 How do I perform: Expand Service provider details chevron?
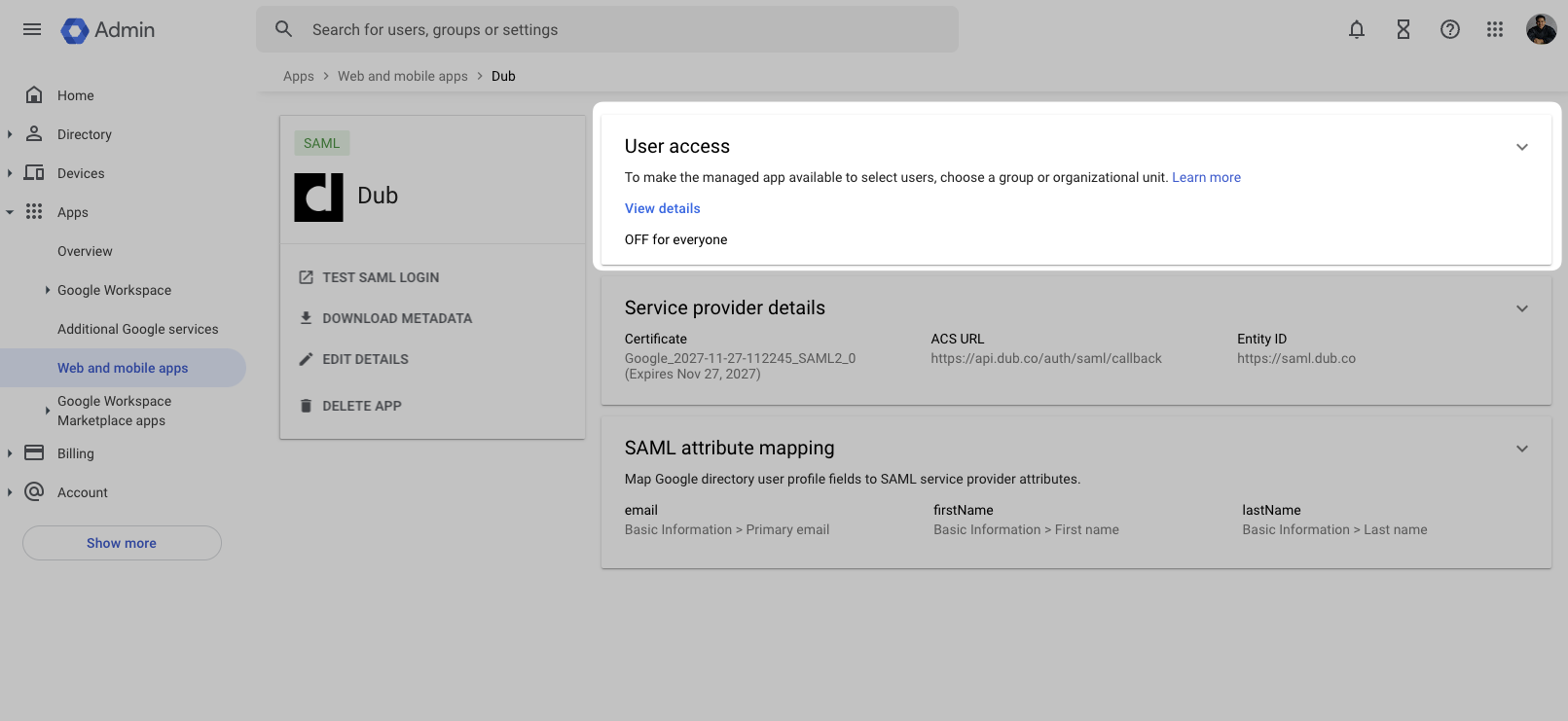1522,308
